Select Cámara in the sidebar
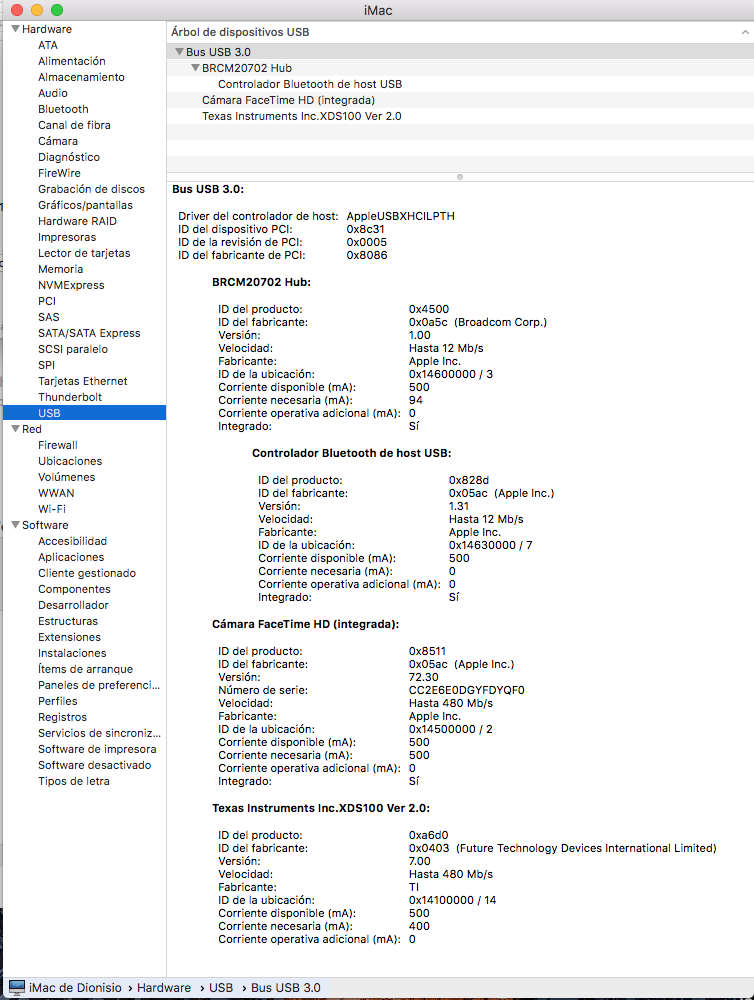The height and width of the screenshot is (1000, 754). point(57,141)
